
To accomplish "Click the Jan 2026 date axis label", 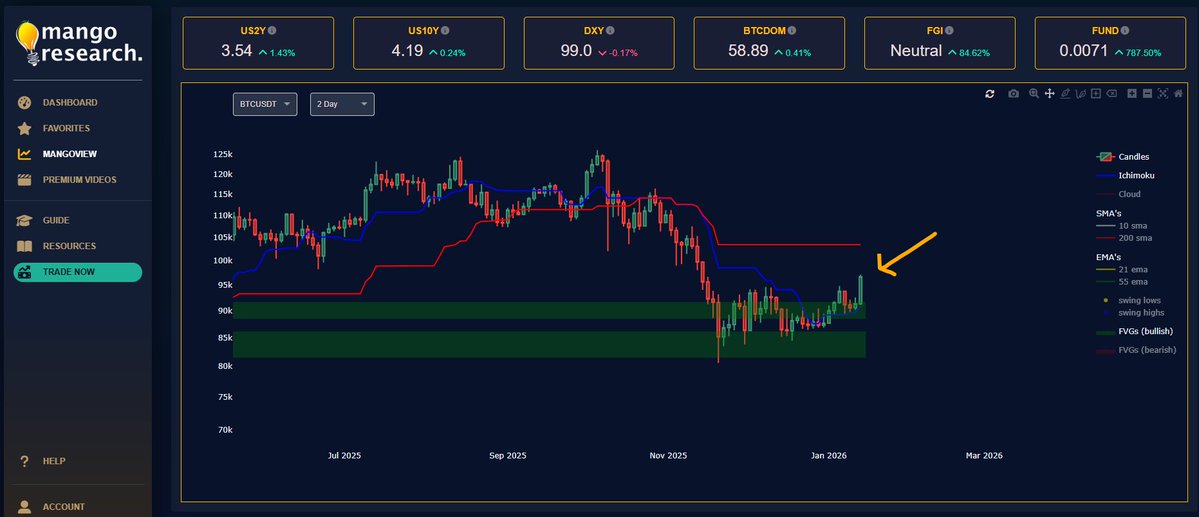I will [x=828, y=456].
